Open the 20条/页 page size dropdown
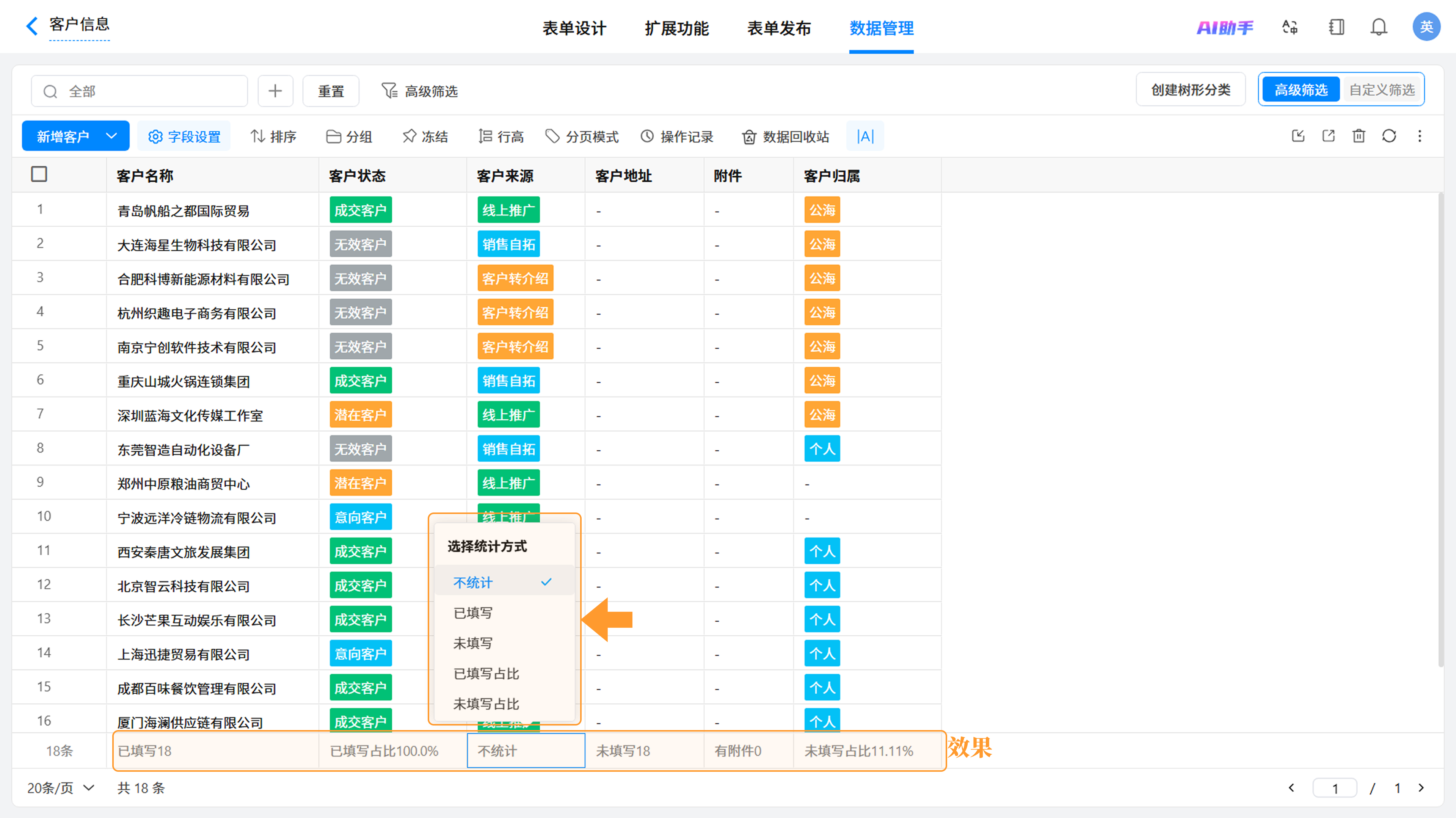 (61, 788)
